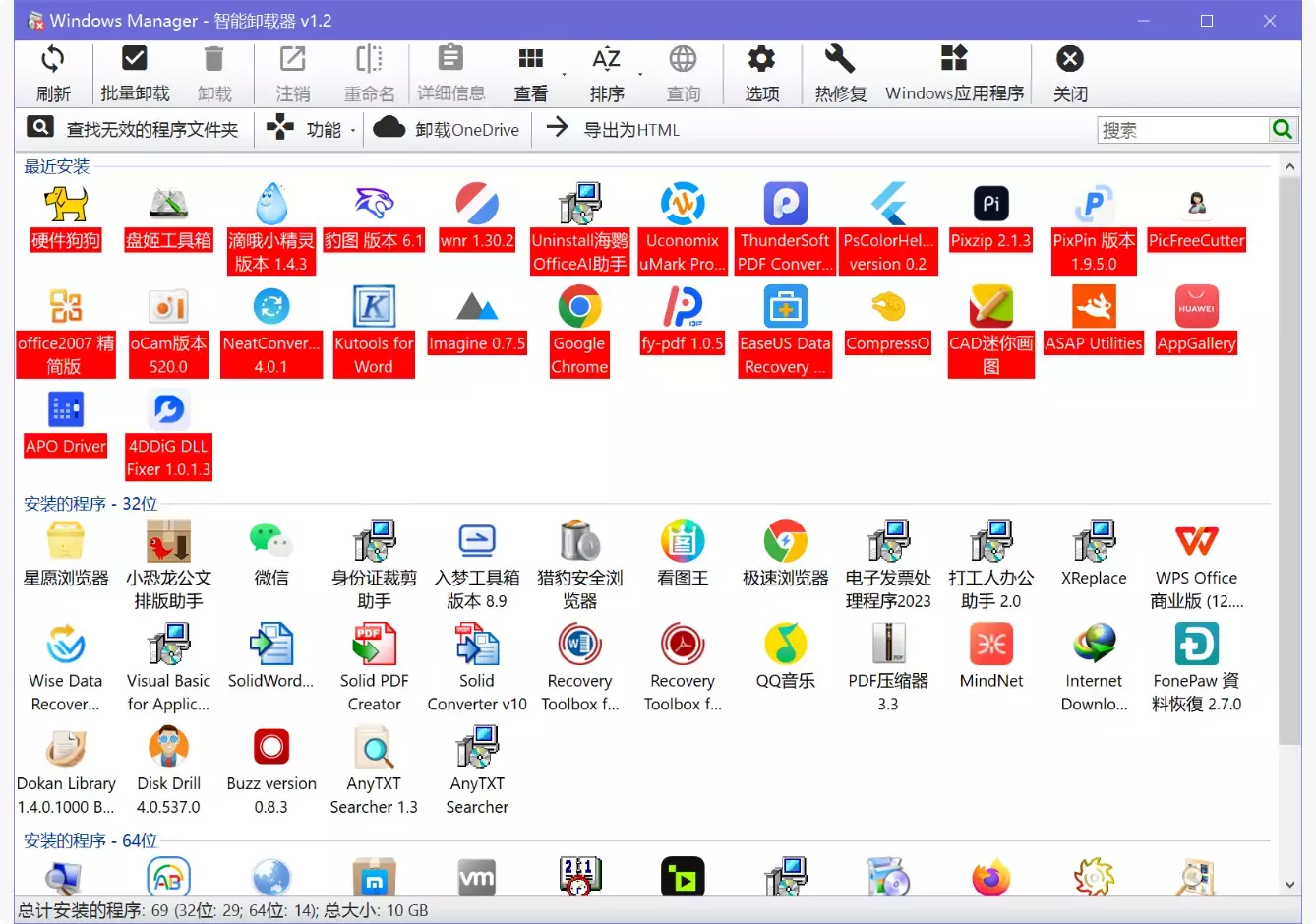Click the 注销 toolbar item
Image resolution: width=1316 pixels, height=924 pixels.
pyautogui.click(x=292, y=72)
